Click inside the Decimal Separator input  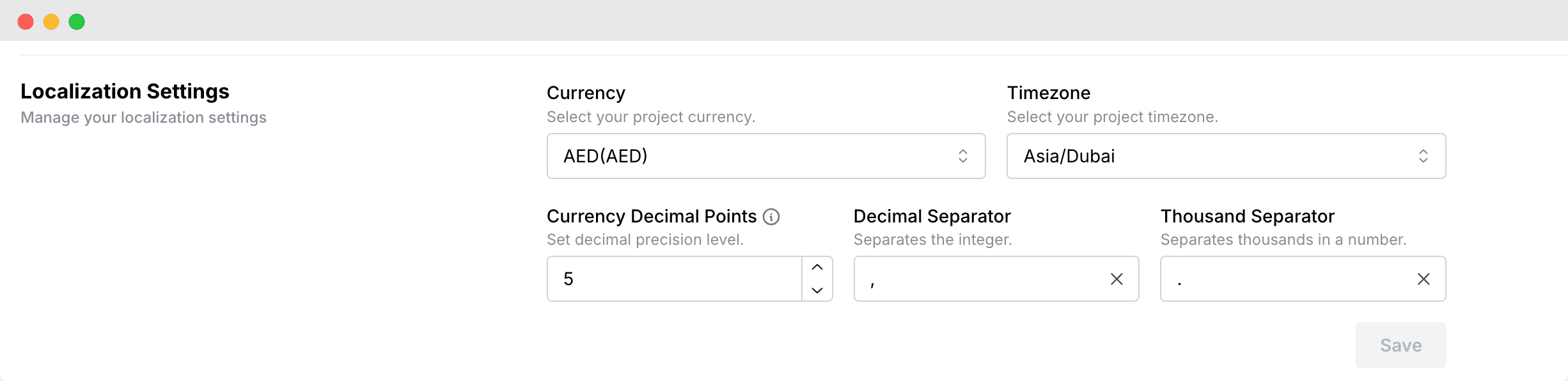point(978,279)
